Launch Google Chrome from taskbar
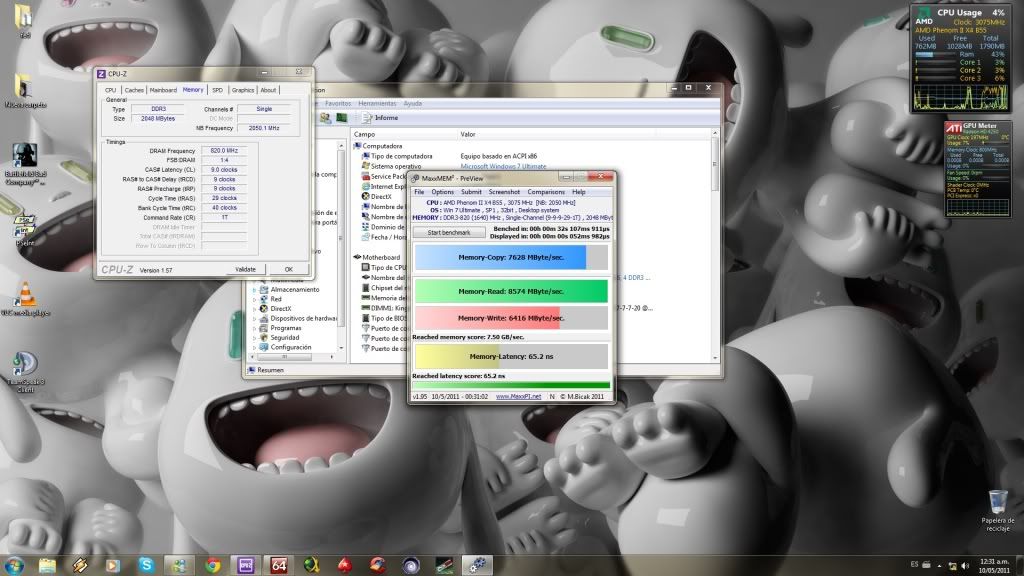This screenshot has height=576, width=1024. (212, 565)
